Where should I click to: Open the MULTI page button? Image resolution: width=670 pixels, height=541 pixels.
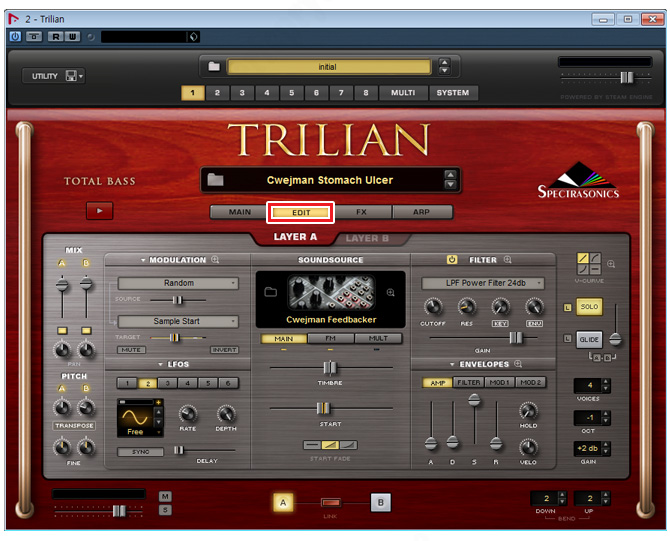403,92
